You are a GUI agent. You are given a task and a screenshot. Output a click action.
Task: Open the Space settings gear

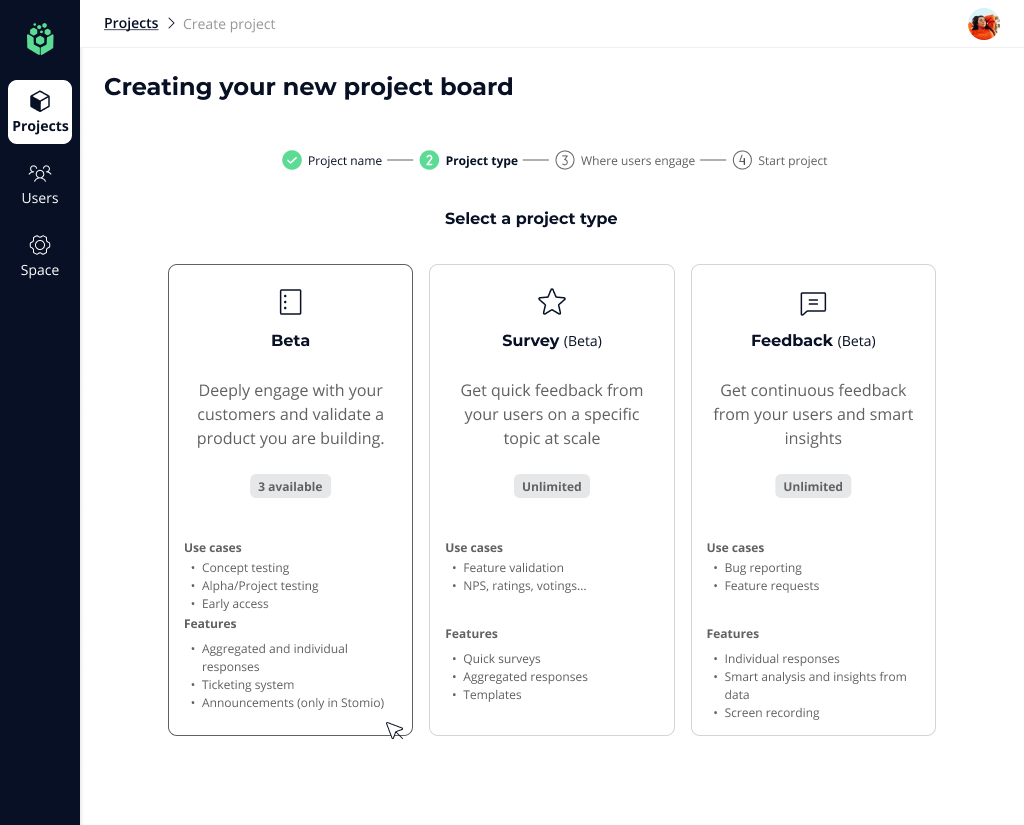[x=40, y=245]
